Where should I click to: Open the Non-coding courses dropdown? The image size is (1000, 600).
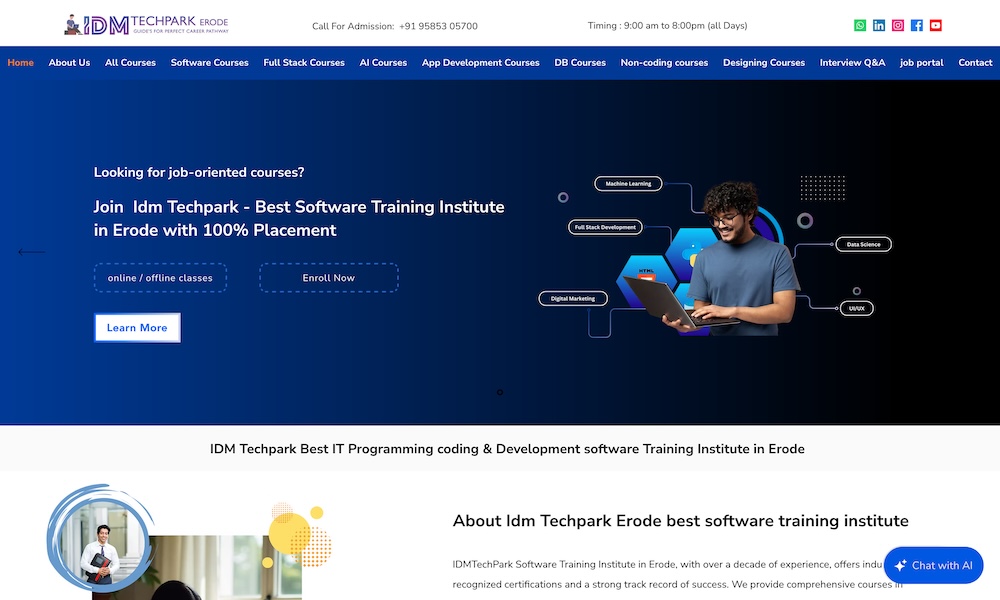coord(664,62)
